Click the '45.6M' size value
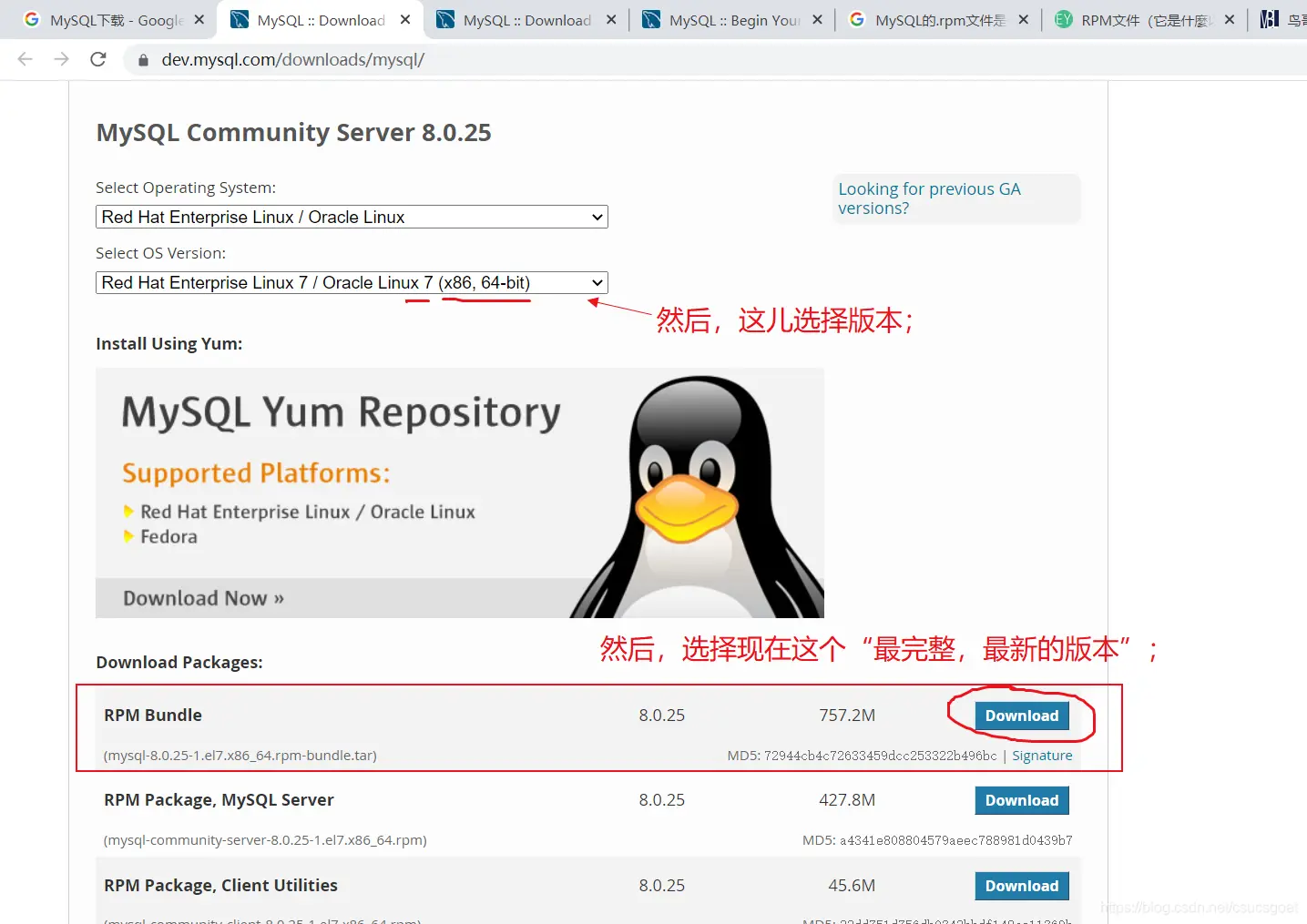 coord(852,886)
